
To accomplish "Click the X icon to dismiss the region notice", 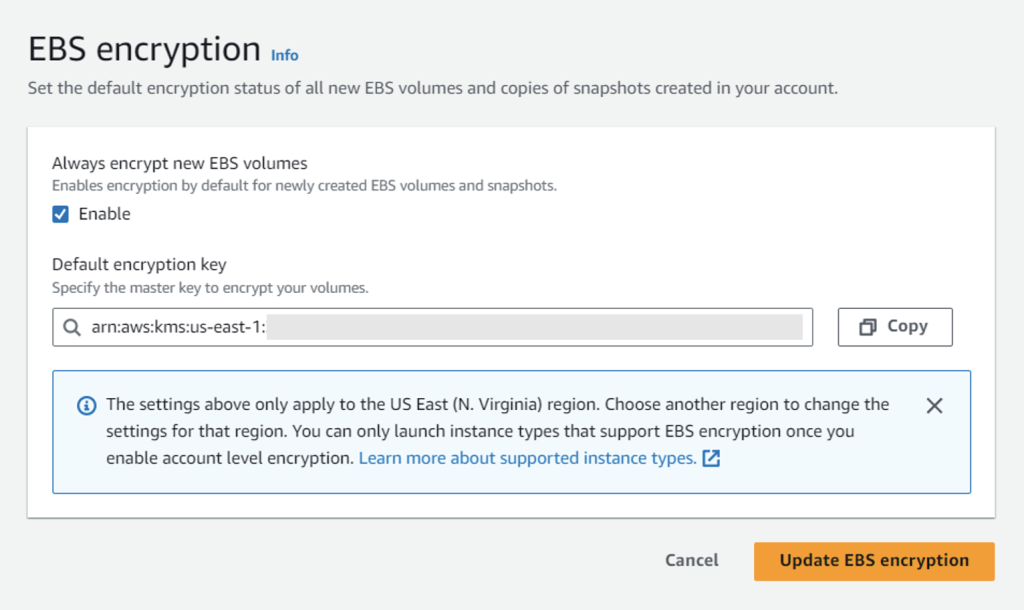I will pos(934,405).
